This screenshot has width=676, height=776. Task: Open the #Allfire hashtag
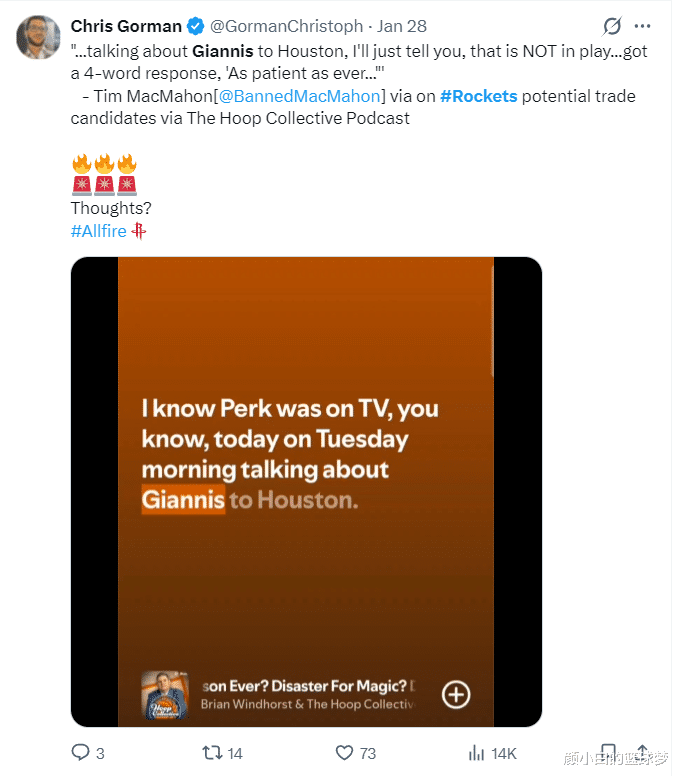(x=100, y=231)
